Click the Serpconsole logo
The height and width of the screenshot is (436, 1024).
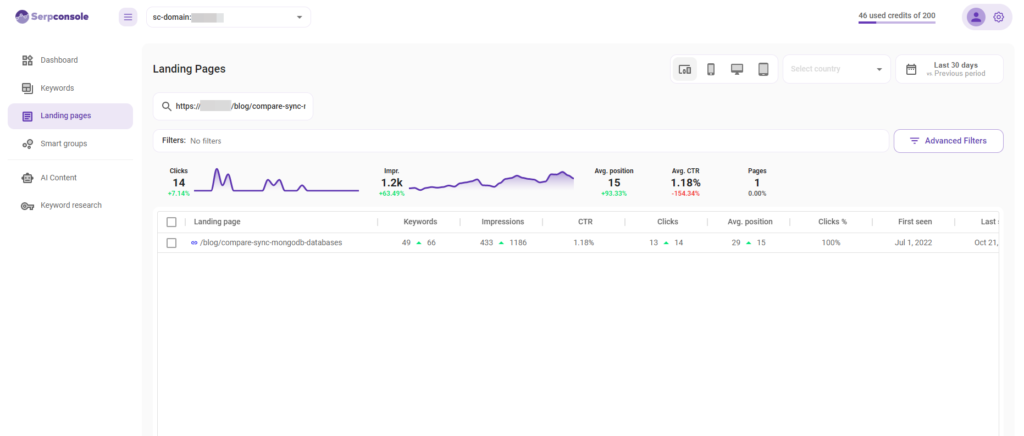tap(52, 17)
